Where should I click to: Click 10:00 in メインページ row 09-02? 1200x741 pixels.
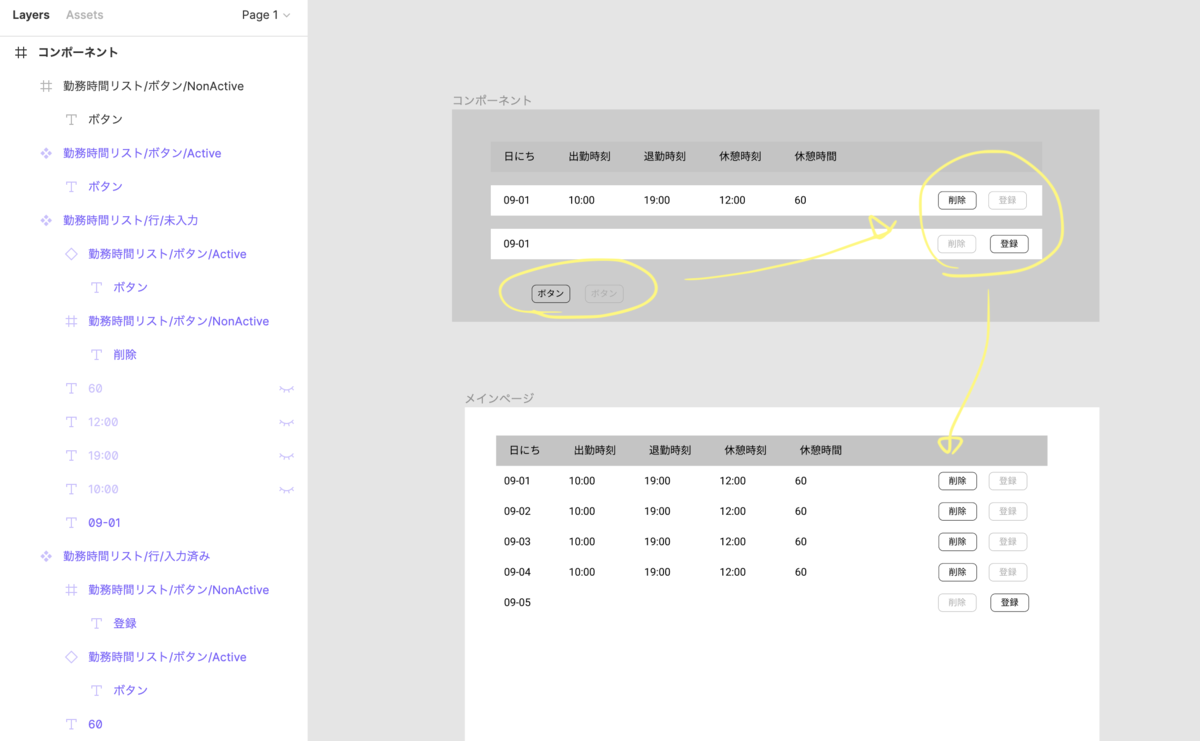[582, 511]
